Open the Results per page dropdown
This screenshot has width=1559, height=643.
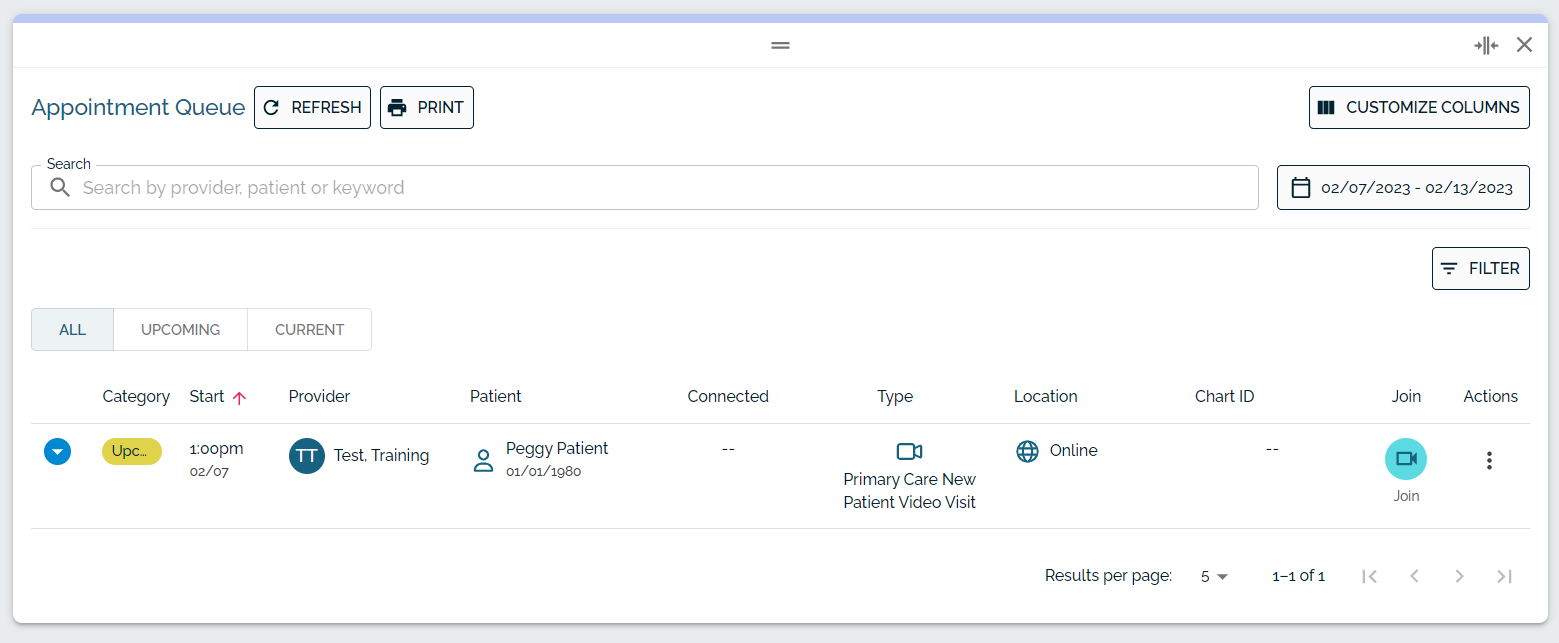1214,576
